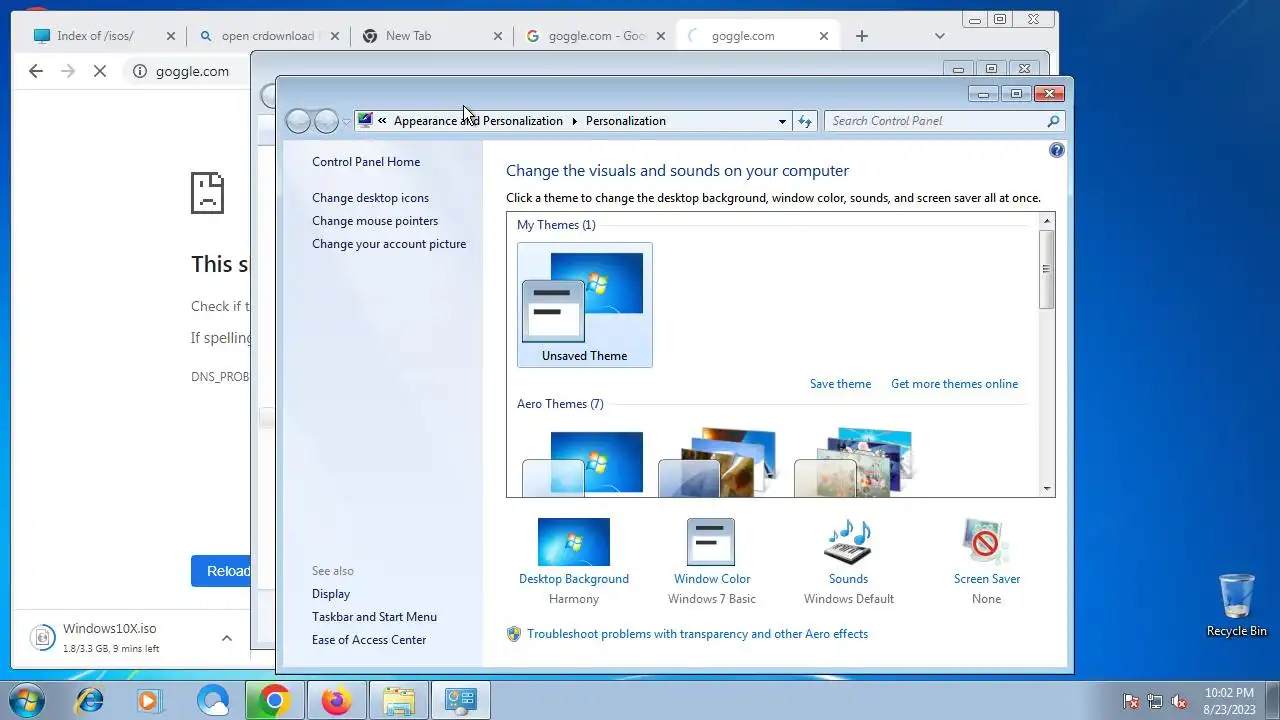Close the New Tab tab
Viewport: 1280px width, 720px height.
(x=498, y=36)
